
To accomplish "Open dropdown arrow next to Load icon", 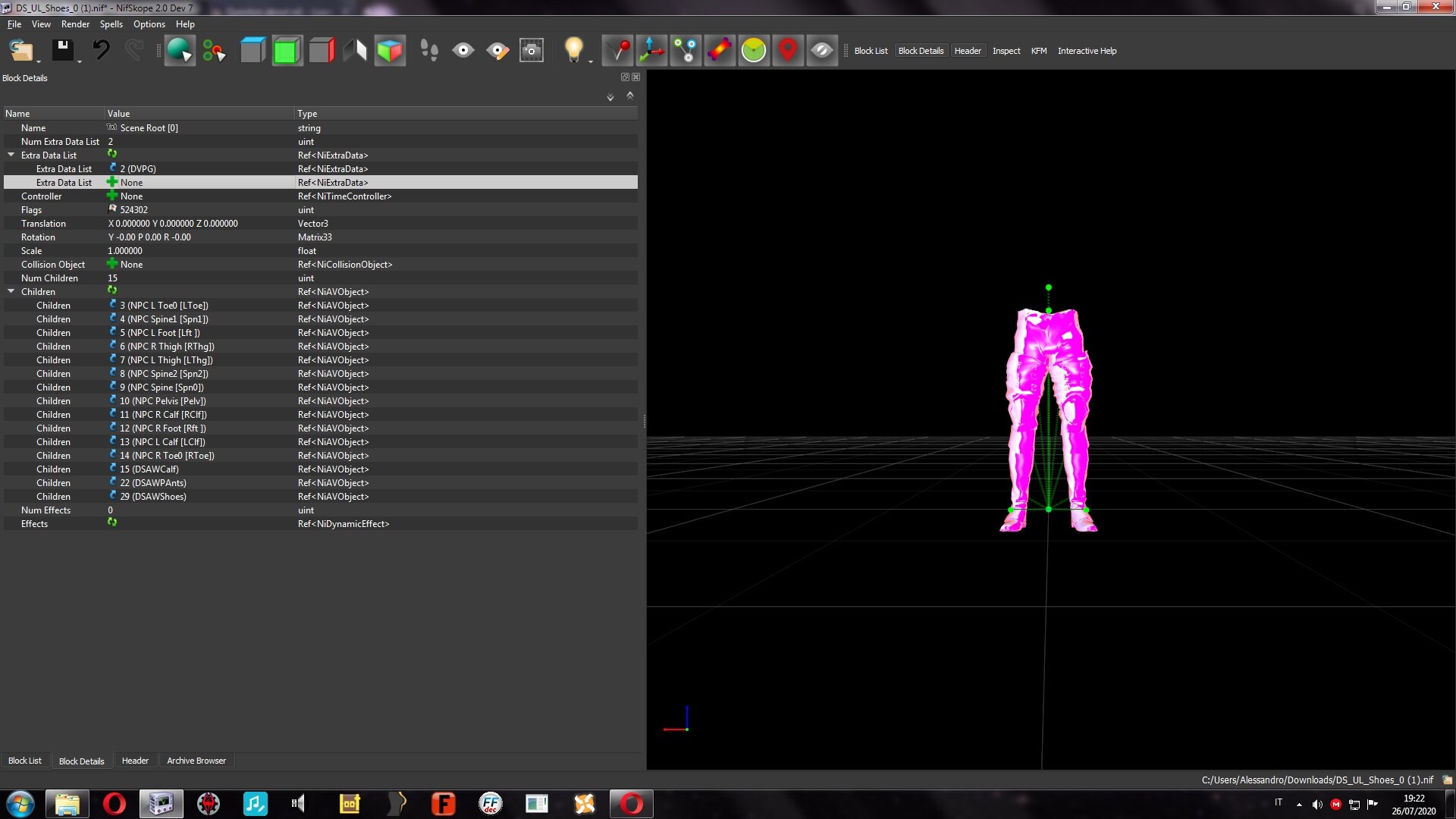I will (38, 61).
